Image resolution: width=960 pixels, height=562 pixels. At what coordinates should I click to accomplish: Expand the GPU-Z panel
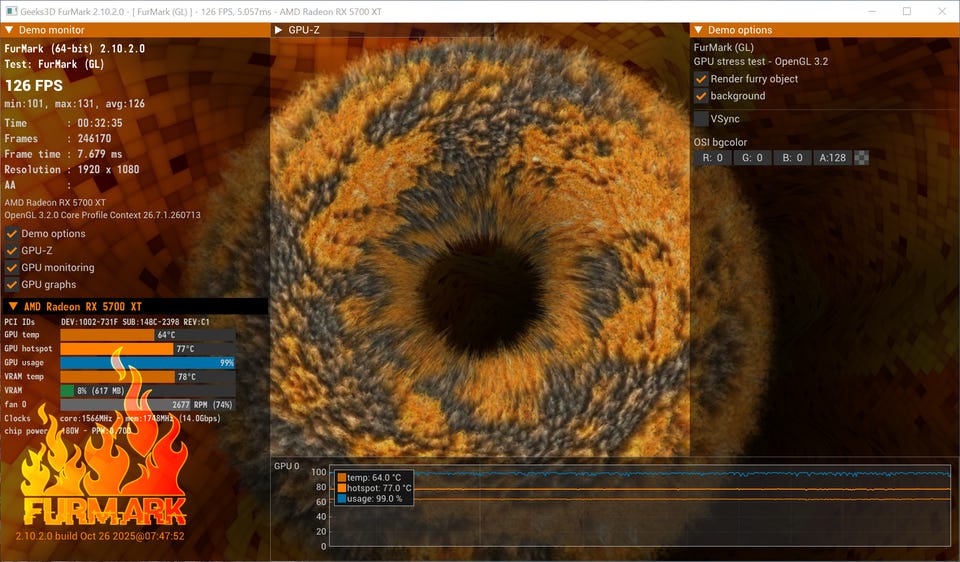pyautogui.click(x=279, y=30)
